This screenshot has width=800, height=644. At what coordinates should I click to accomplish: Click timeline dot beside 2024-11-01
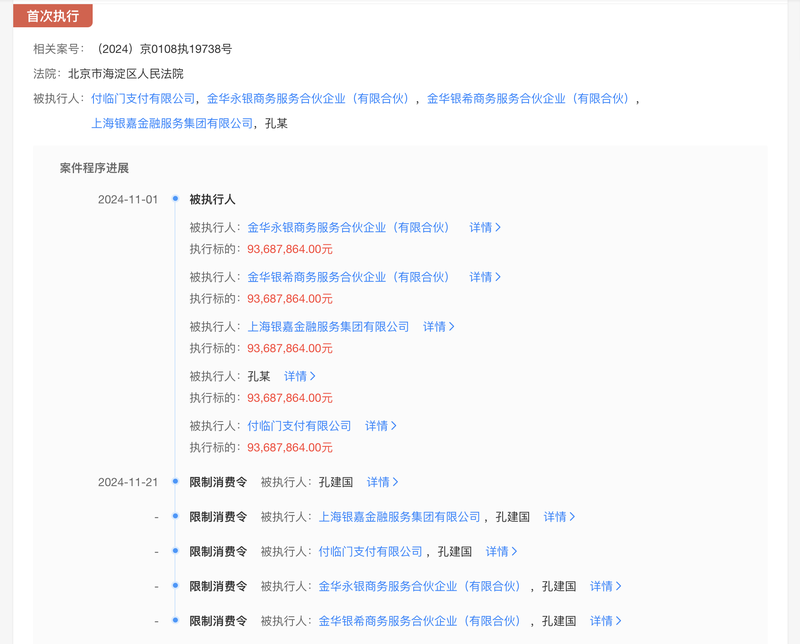[x=176, y=199]
